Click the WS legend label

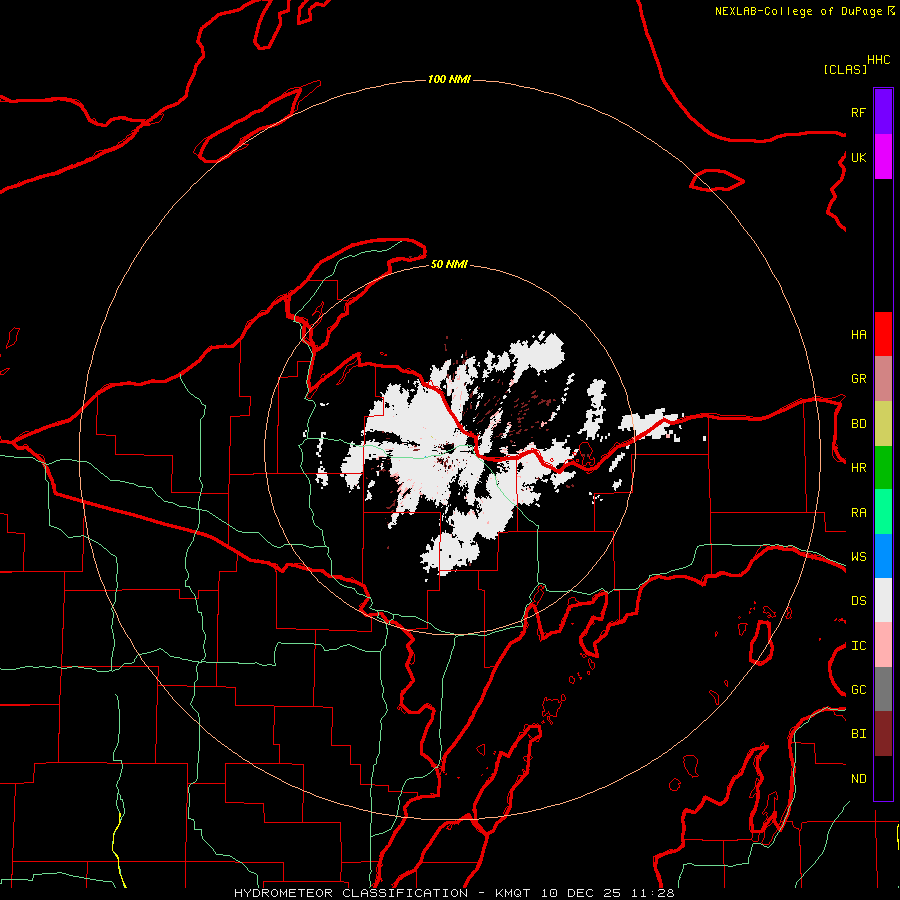click(859, 557)
